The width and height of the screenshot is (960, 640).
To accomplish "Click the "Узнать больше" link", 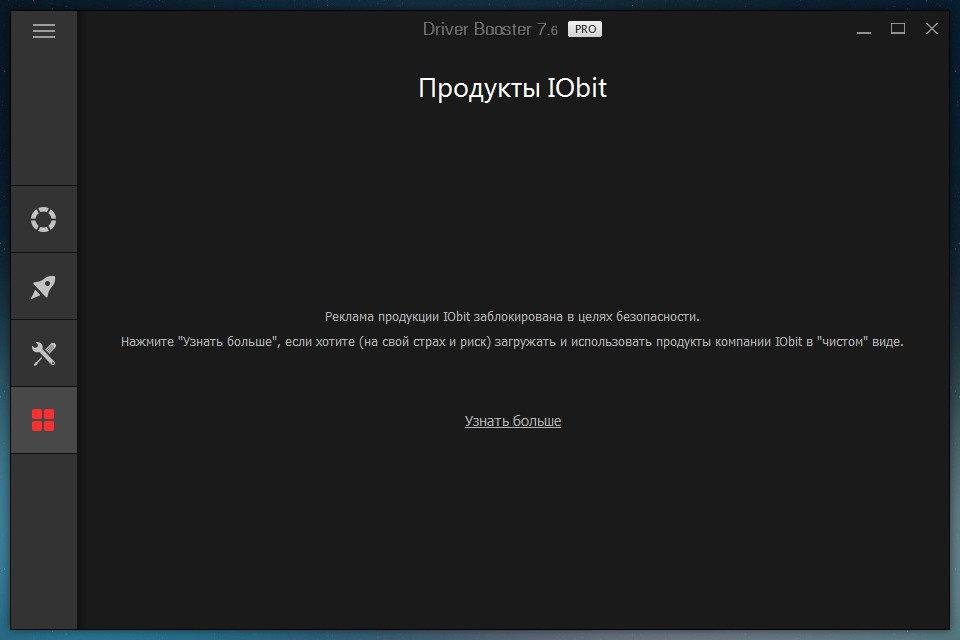I will [512, 421].
